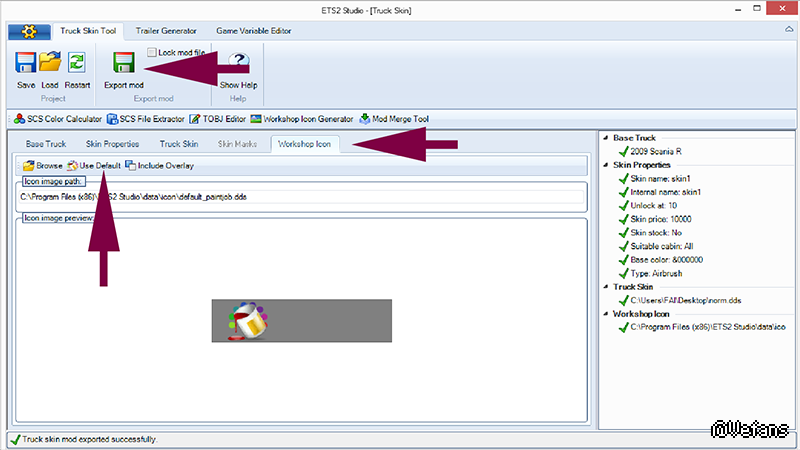Open the Workshop Icon Generator tool
Screen dimensions: 800x450
302,119
